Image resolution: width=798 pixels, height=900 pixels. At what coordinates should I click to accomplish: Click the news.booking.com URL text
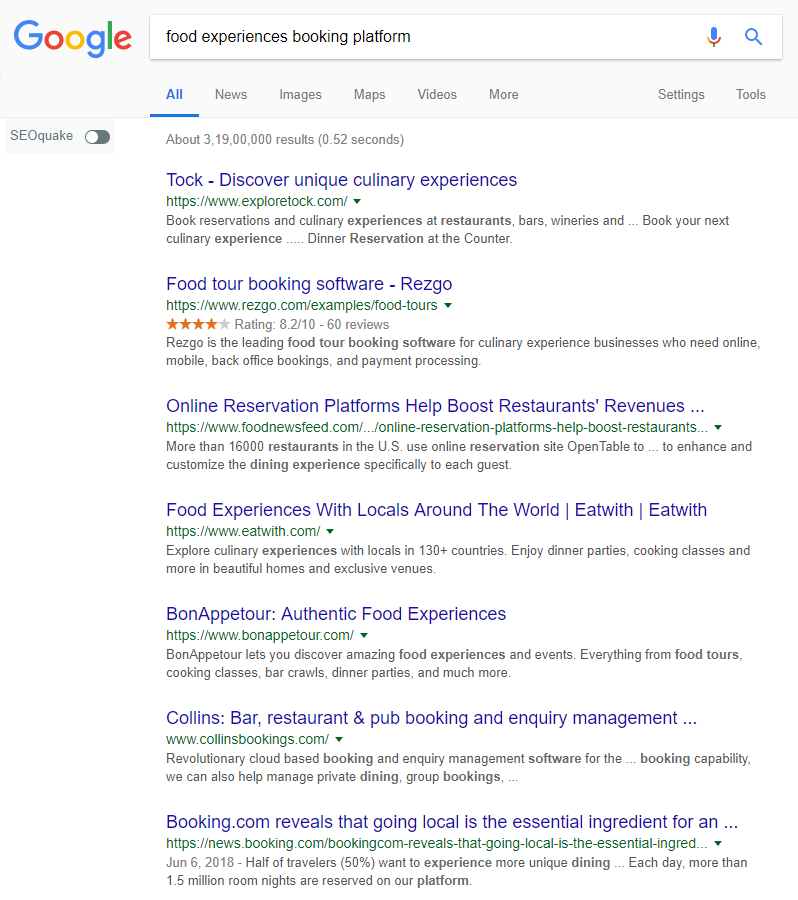[x=436, y=844]
